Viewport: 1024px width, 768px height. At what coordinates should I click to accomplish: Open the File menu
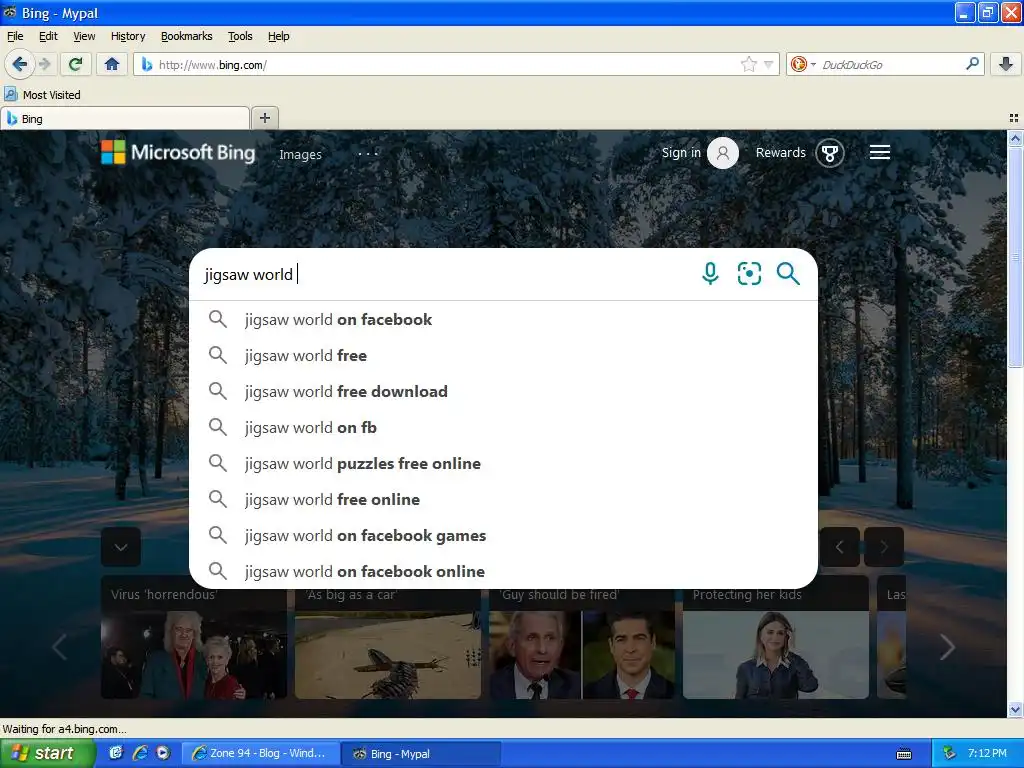pyautogui.click(x=15, y=36)
